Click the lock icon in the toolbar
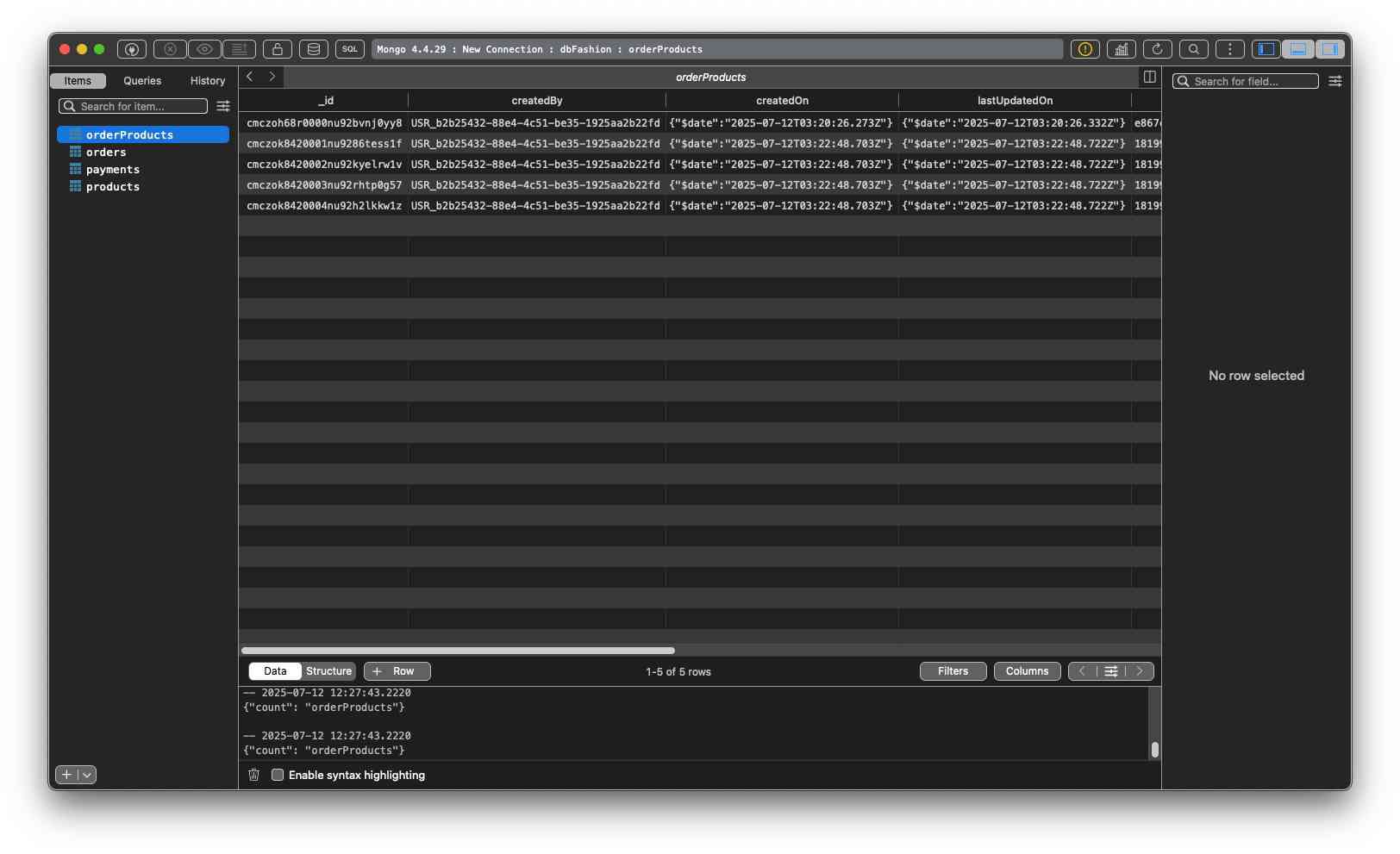Image resolution: width=1400 pixels, height=854 pixels. click(278, 49)
